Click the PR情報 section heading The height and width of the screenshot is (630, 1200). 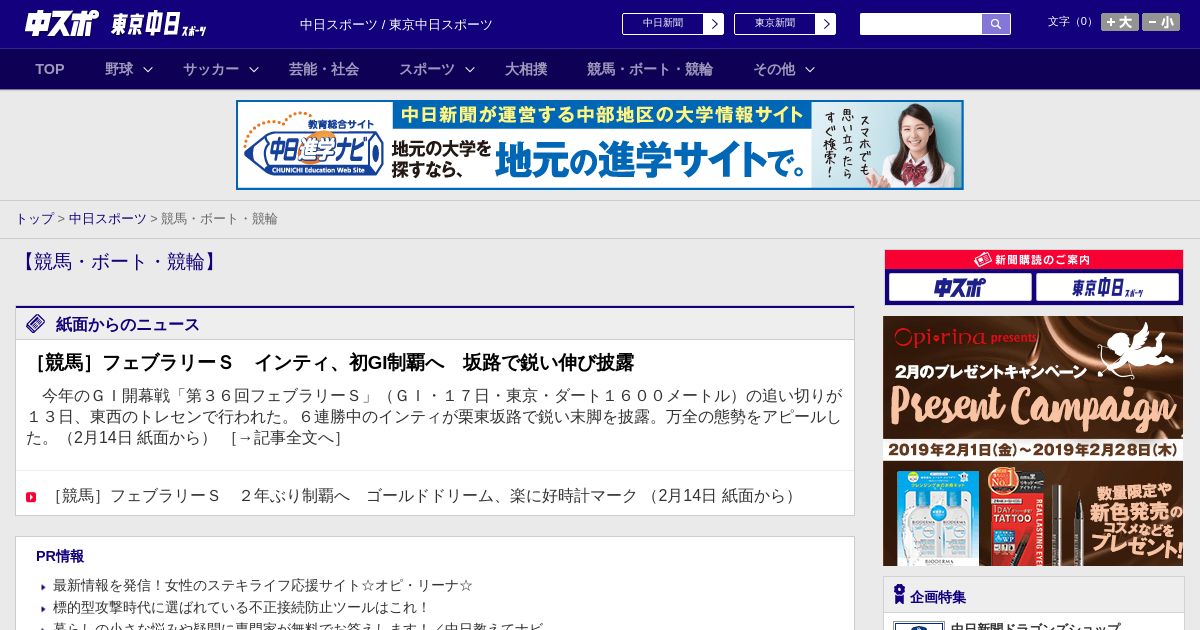click(x=60, y=556)
